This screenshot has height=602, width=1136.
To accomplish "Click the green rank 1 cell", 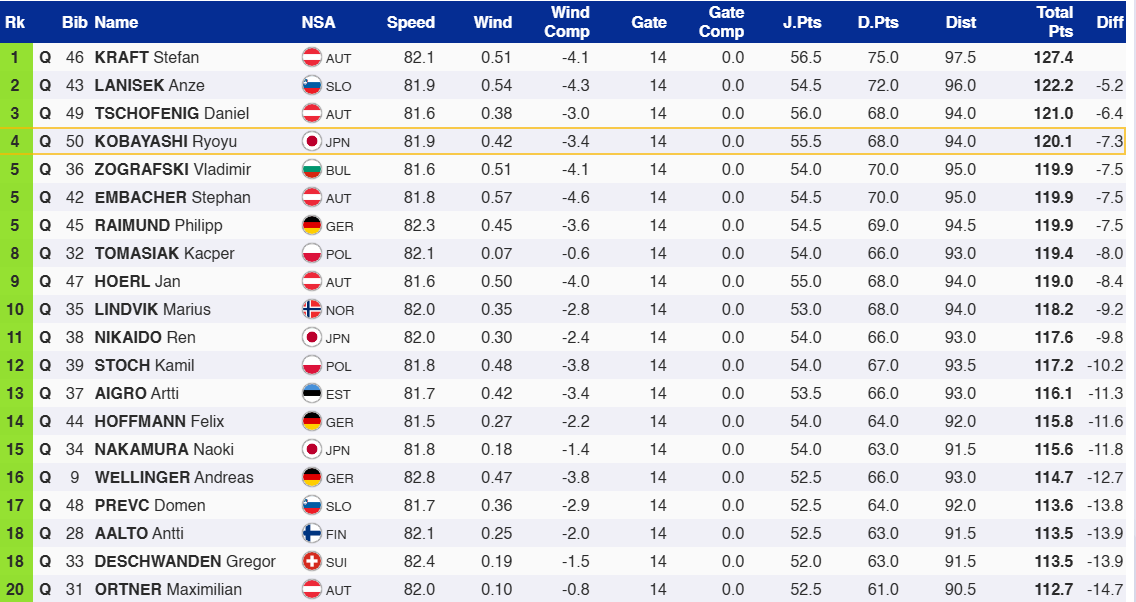I will click(x=15, y=58).
